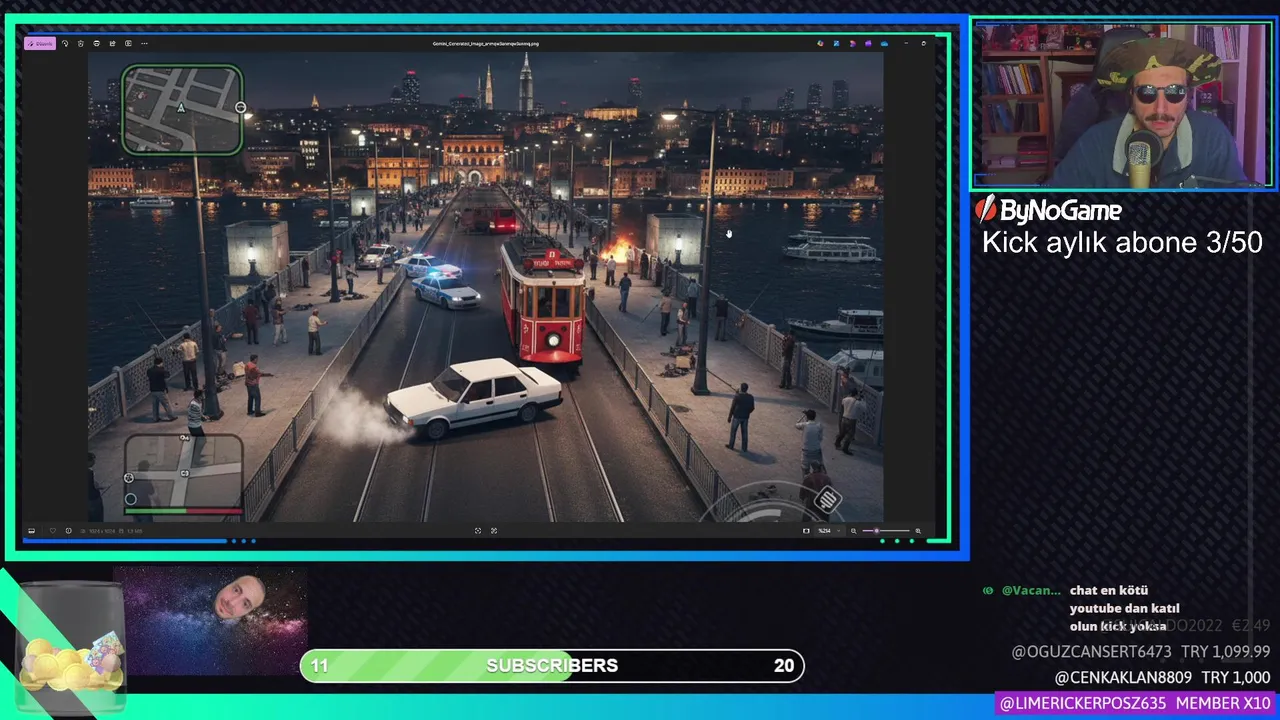Minimize the Photos window
1280x720 pixels.
pos(907,44)
